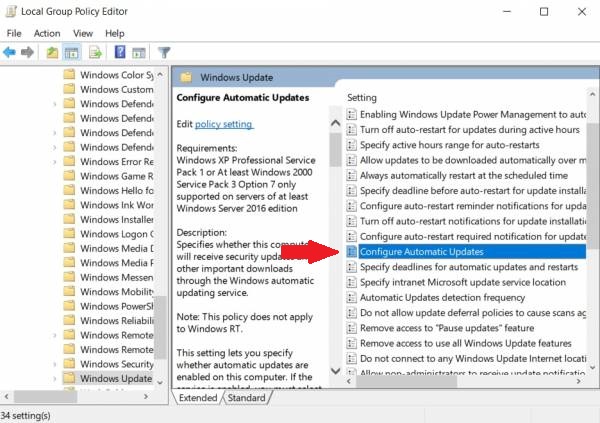Screen dimensions: 600x423
Task: Click the policy icon beside Automatic Updates detection frequency
Action: [x=351, y=297]
